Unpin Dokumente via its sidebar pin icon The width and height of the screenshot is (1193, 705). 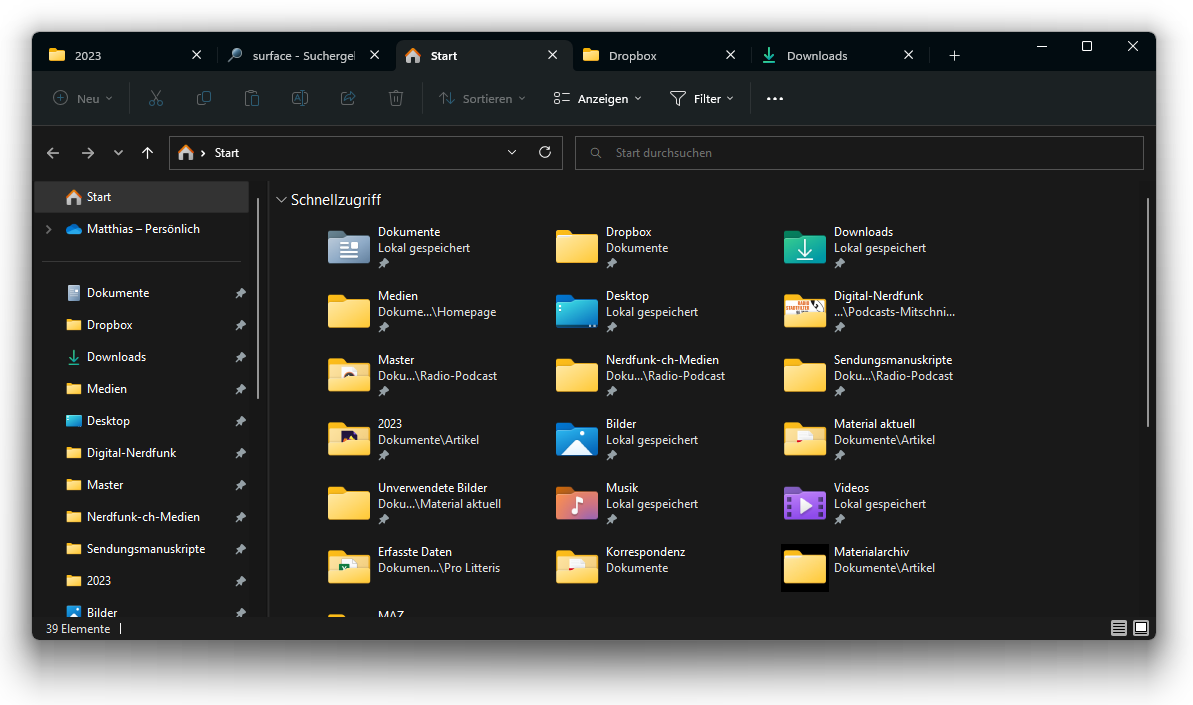[x=240, y=293]
